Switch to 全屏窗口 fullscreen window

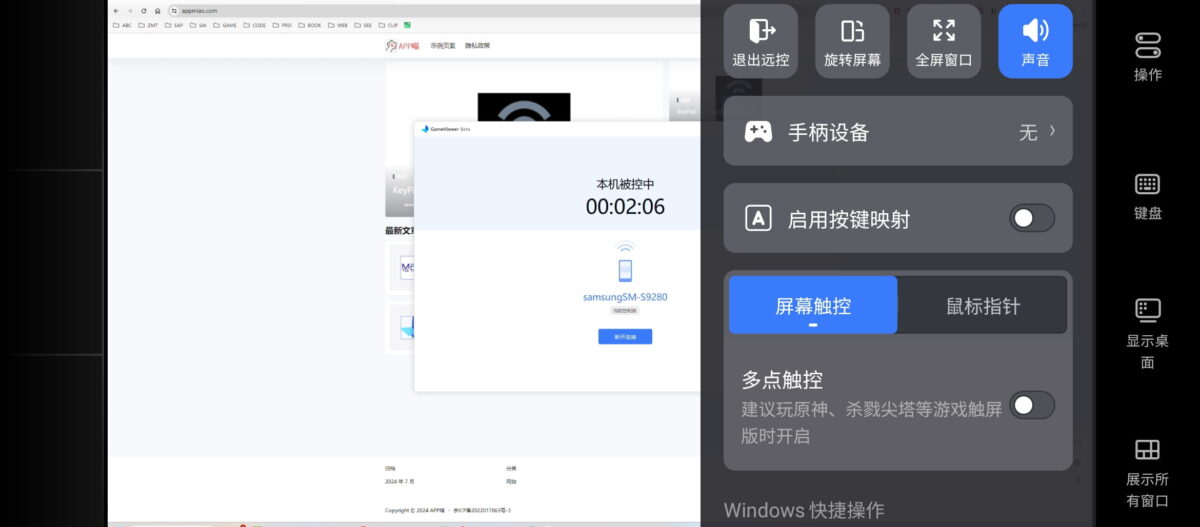(943, 41)
